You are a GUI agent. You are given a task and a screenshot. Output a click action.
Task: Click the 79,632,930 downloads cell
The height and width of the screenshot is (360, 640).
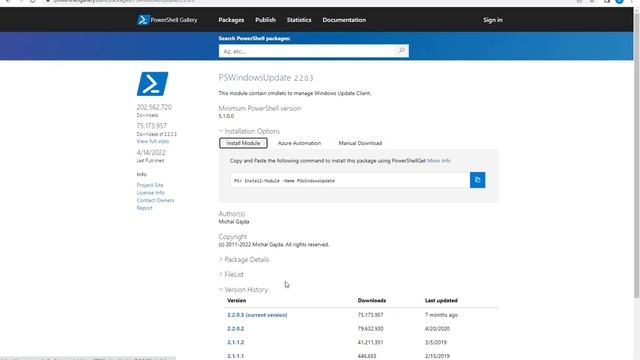click(370, 329)
